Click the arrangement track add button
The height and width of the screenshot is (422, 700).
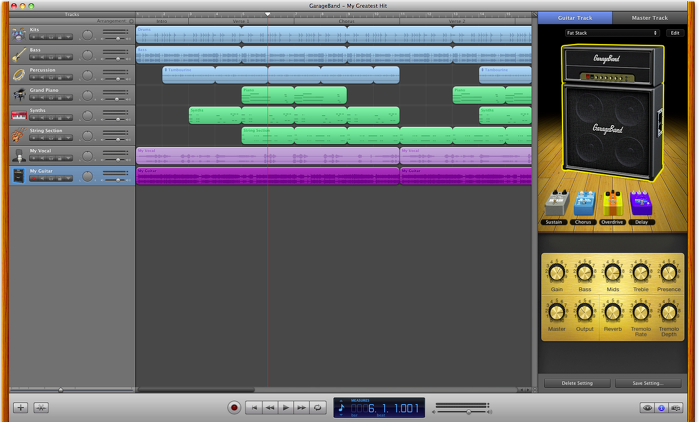pos(131,21)
